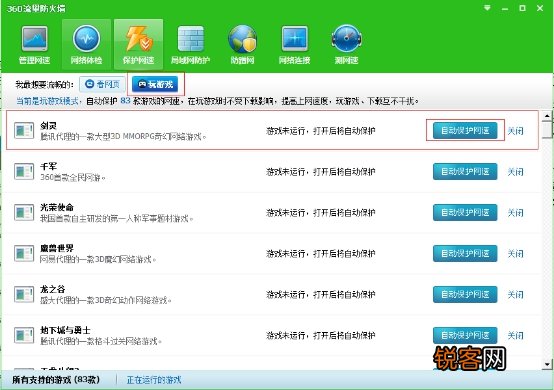Click 关闭 link for 地下城与勇士
The width and height of the screenshot is (554, 390).
(x=515, y=336)
